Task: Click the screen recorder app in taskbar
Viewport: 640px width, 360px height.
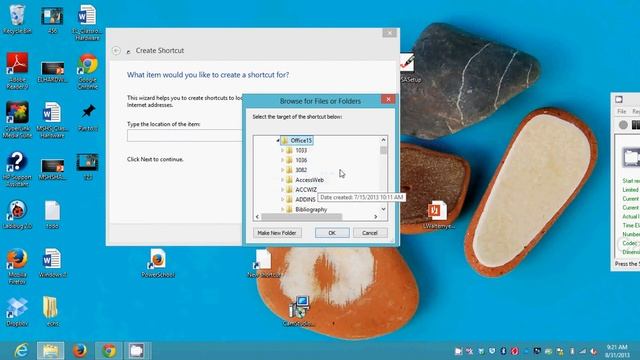Action: [137, 351]
